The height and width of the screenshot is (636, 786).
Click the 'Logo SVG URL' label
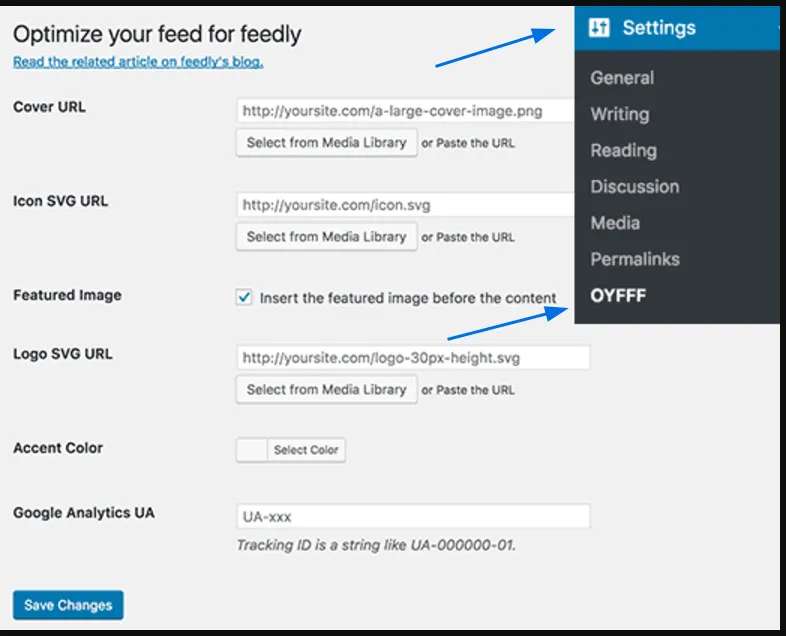(x=63, y=354)
